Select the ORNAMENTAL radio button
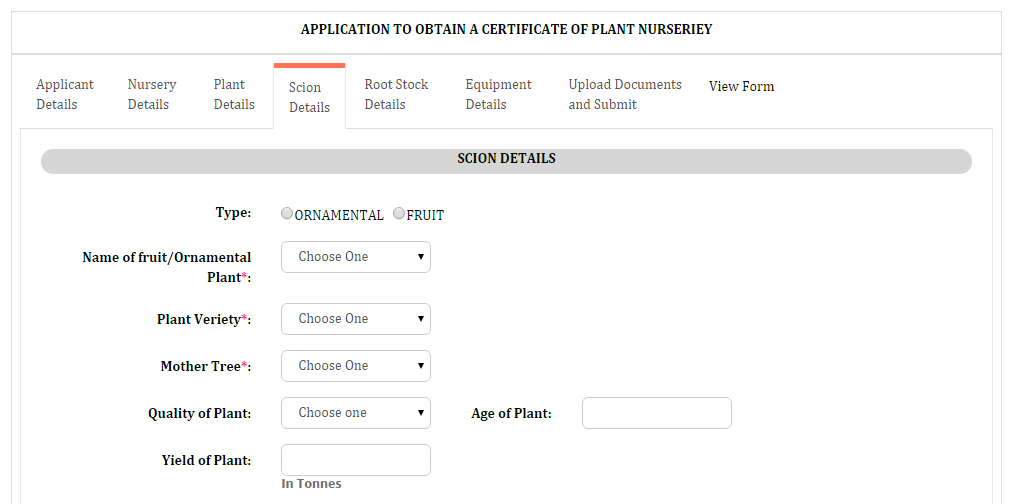Image resolution: width=1014 pixels, height=504 pixels. 287,214
